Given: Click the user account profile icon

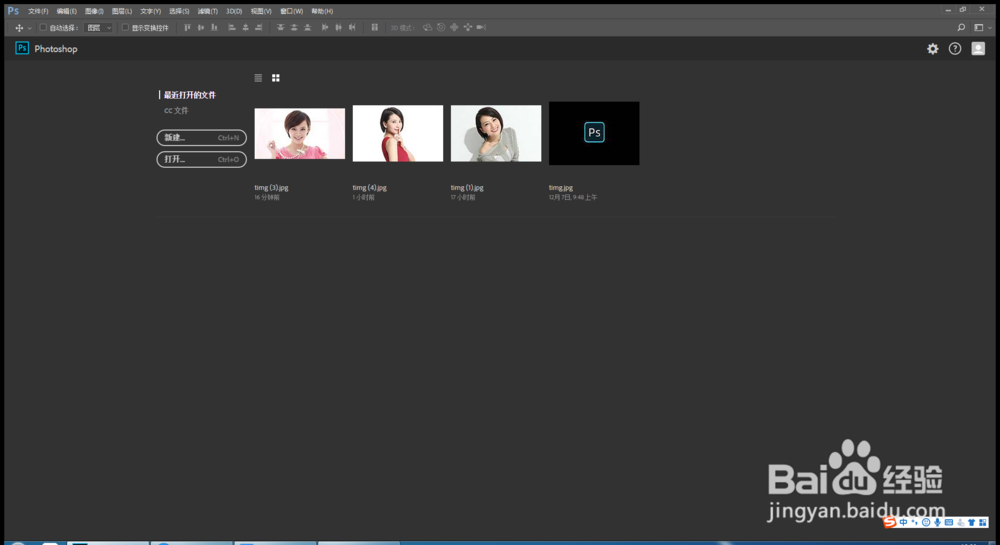Looking at the screenshot, I should tap(978, 48).
